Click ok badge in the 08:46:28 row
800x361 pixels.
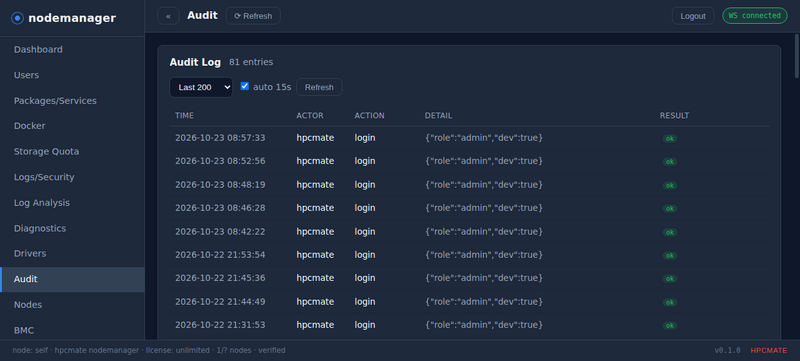tap(670, 209)
